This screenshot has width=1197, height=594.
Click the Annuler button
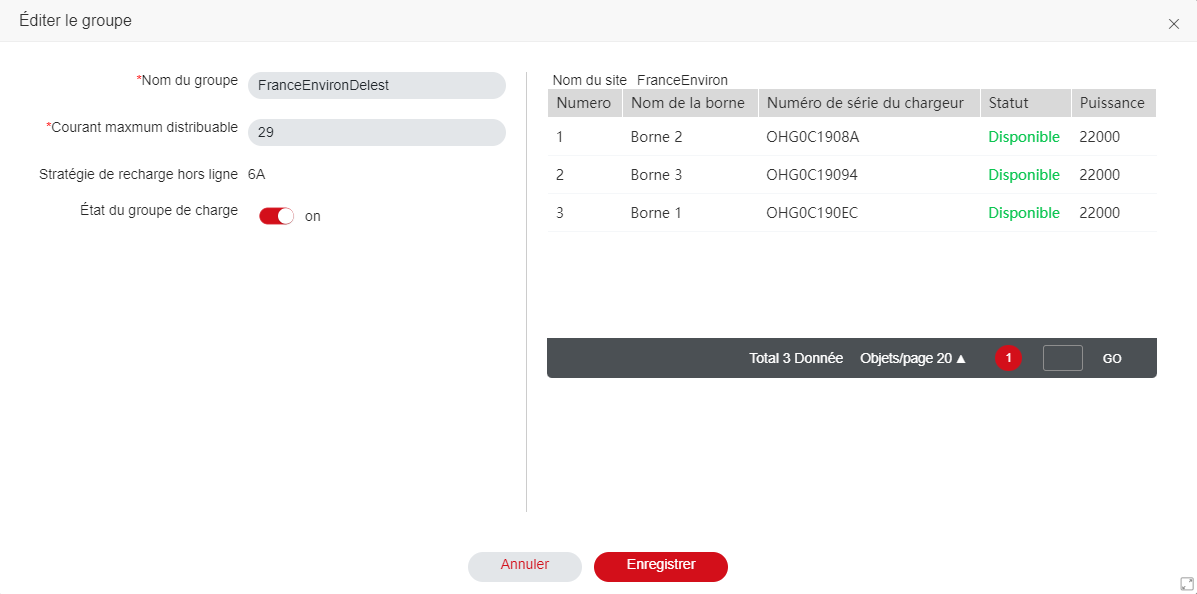[x=524, y=566]
